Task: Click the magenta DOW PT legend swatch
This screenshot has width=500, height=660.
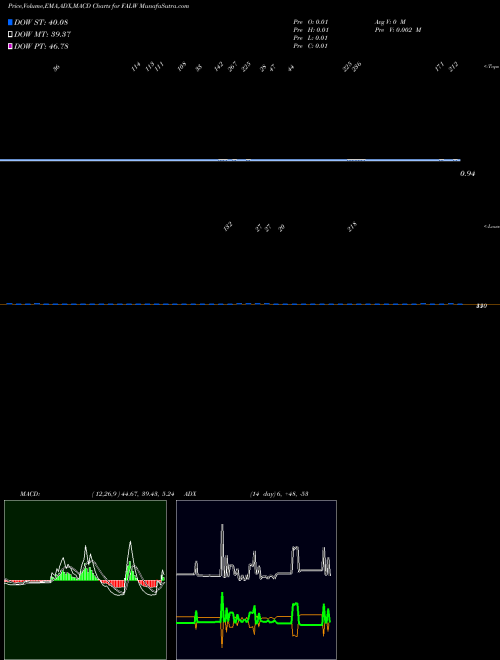Action: tap(10, 46)
